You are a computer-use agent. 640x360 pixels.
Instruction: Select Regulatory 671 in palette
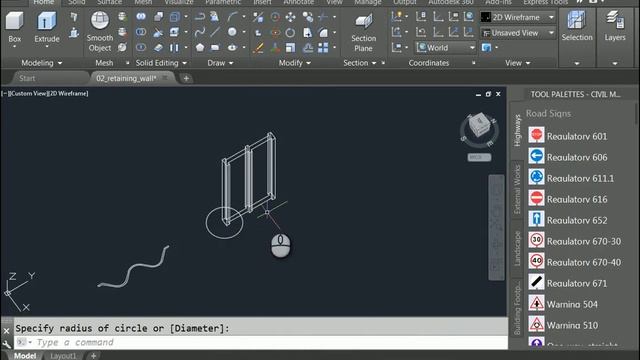tap(568, 283)
